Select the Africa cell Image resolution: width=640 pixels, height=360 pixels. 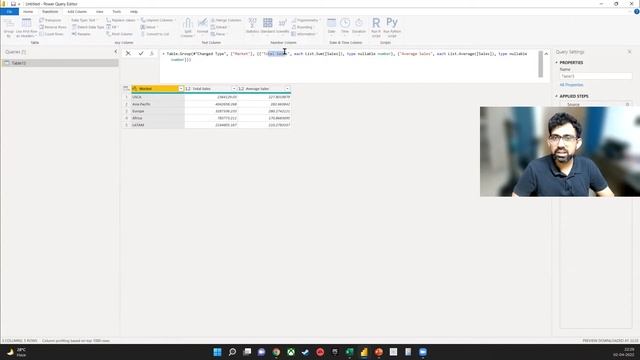point(158,118)
